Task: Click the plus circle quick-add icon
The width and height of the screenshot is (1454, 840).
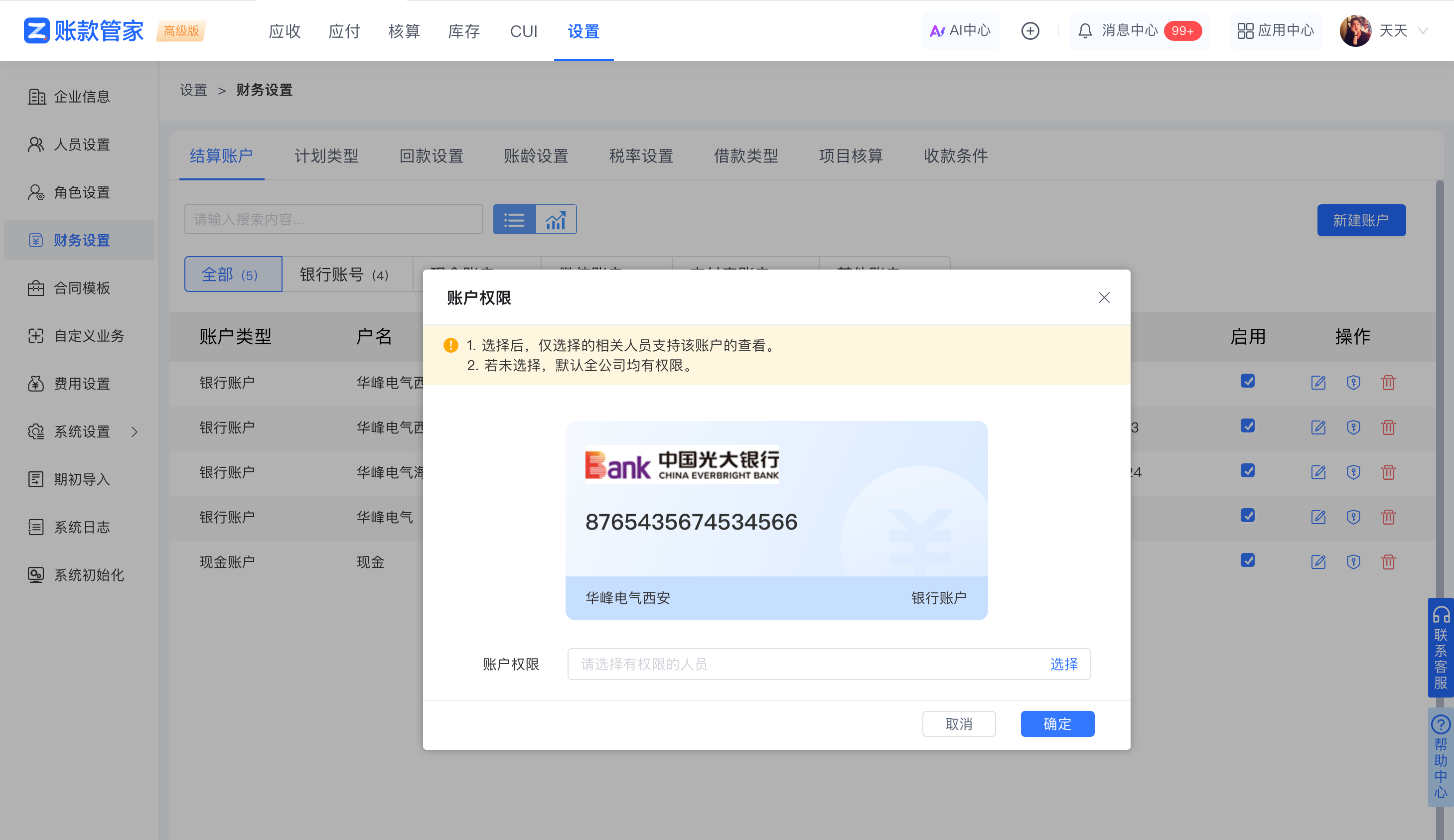Action: tap(1030, 30)
